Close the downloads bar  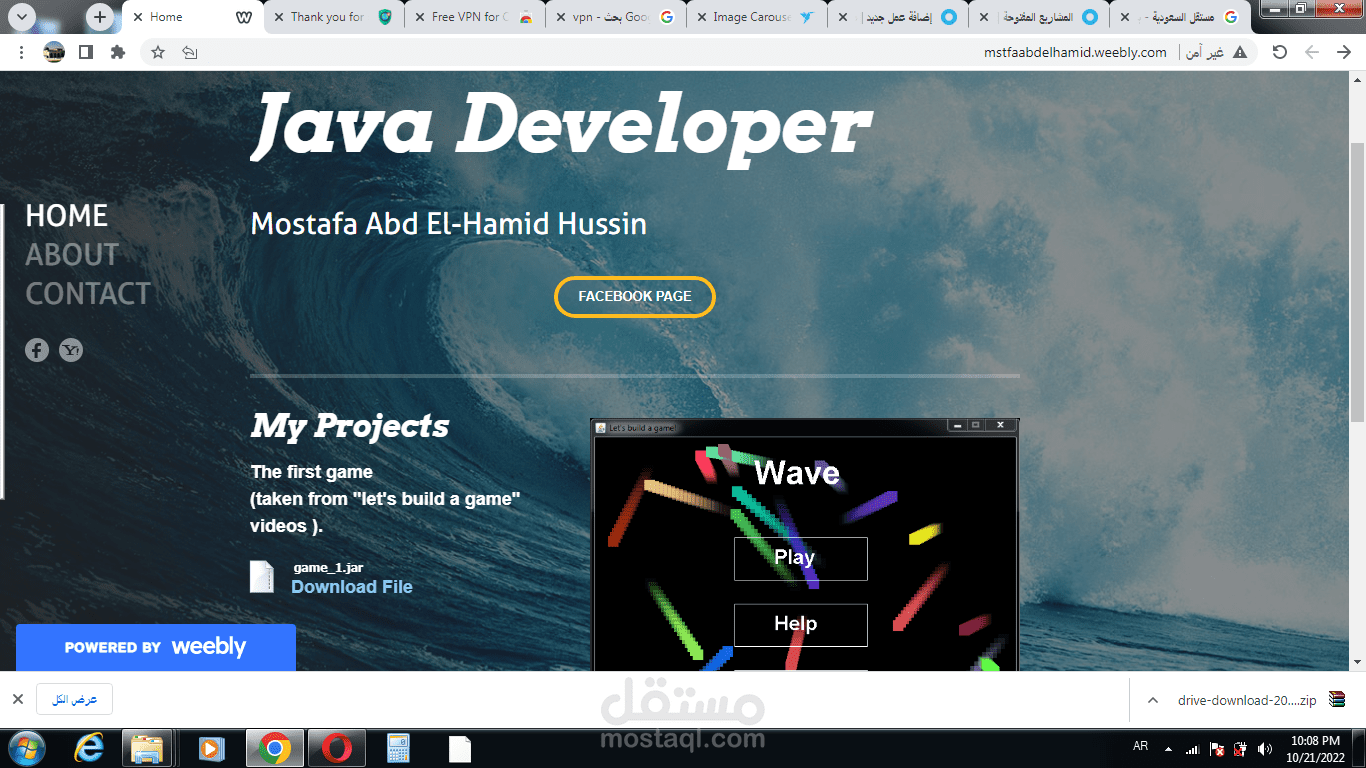17,700
